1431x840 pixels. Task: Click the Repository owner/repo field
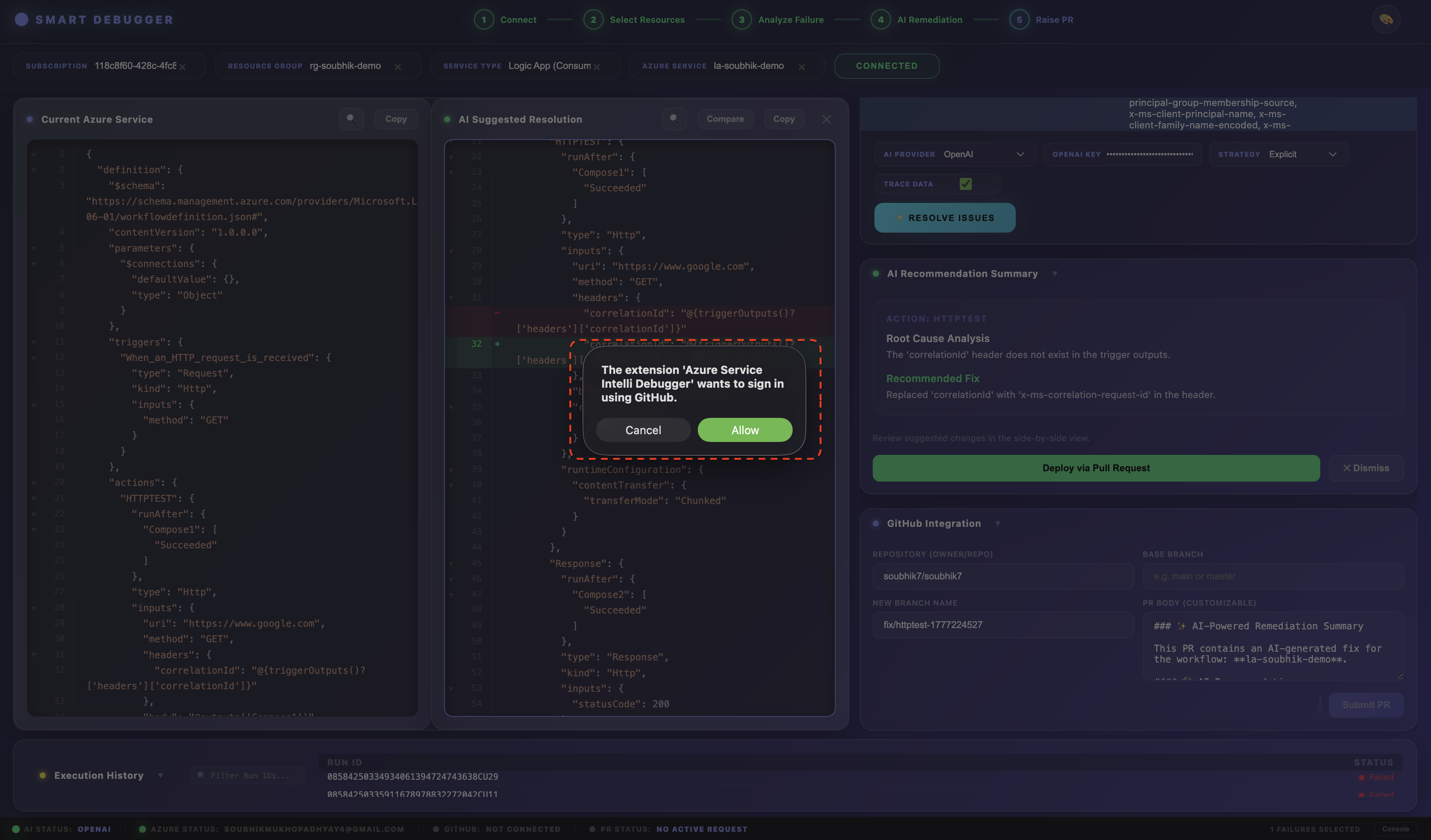point(1003,576)
